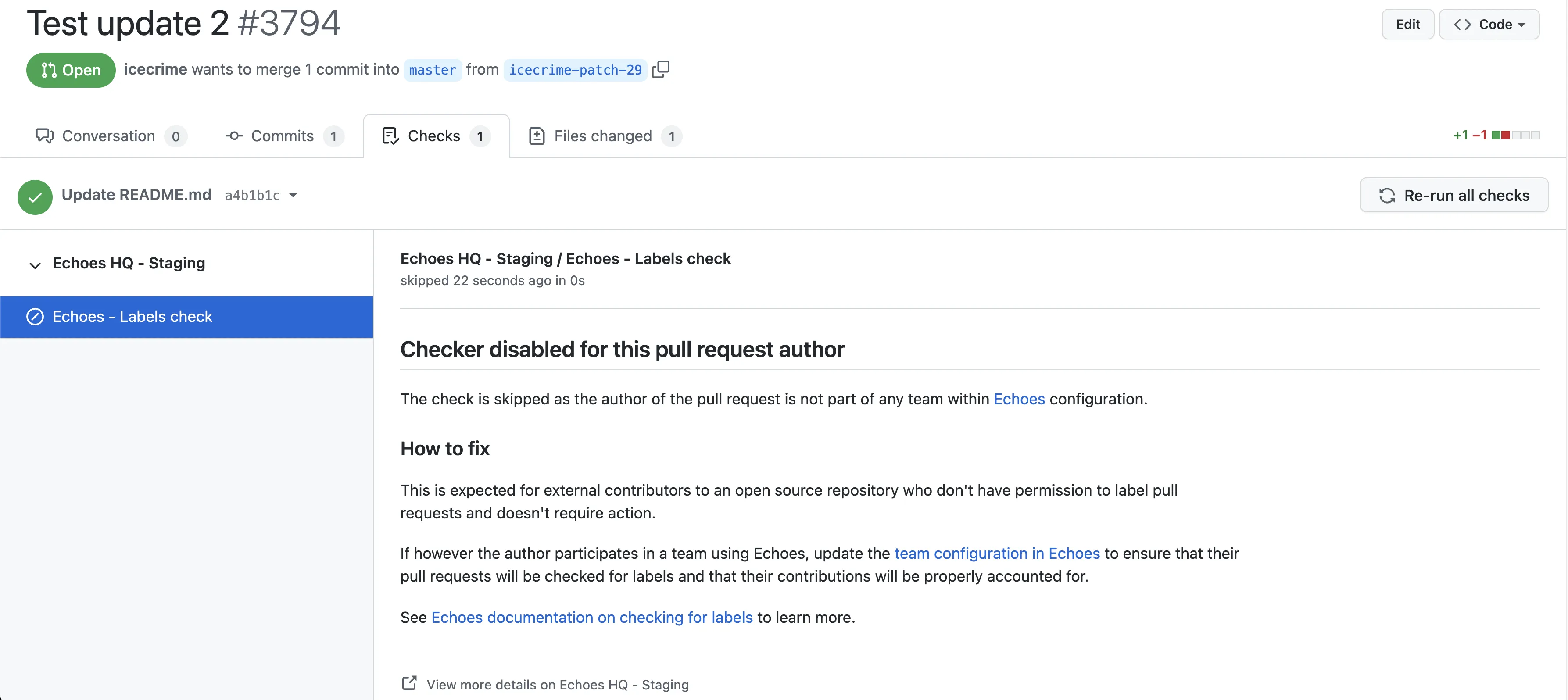This screenshot has width=1568, height=700.
Task: Click the 'Test update 2 #3794' title
Action: click(x=183, y=23)
